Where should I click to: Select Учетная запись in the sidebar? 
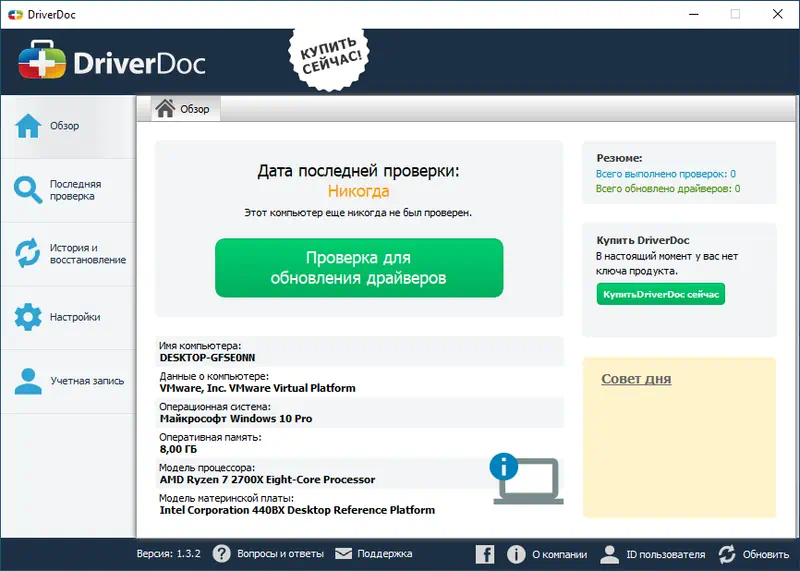68,381
